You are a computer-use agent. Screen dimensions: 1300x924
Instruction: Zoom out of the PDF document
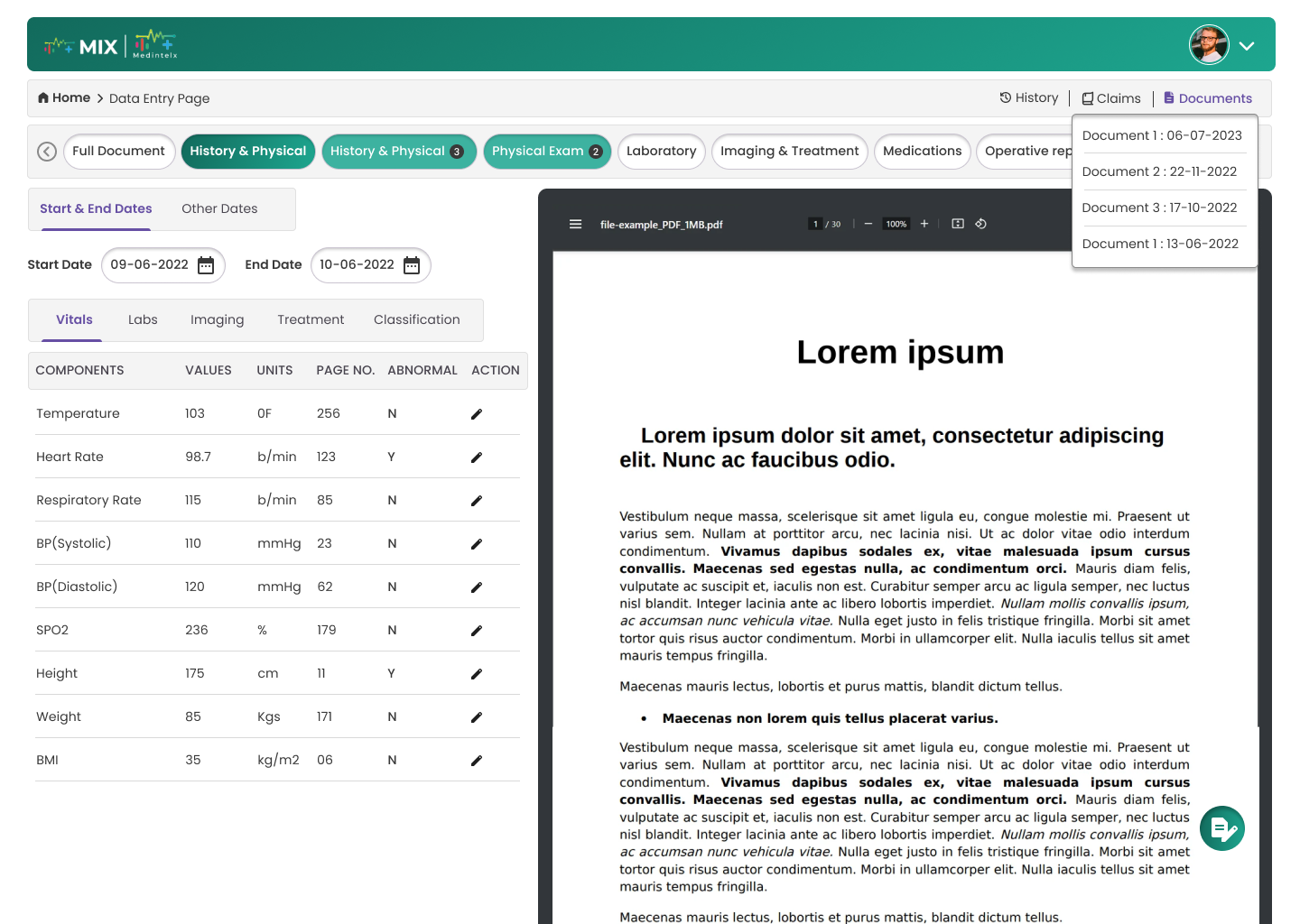coord(868,224)
